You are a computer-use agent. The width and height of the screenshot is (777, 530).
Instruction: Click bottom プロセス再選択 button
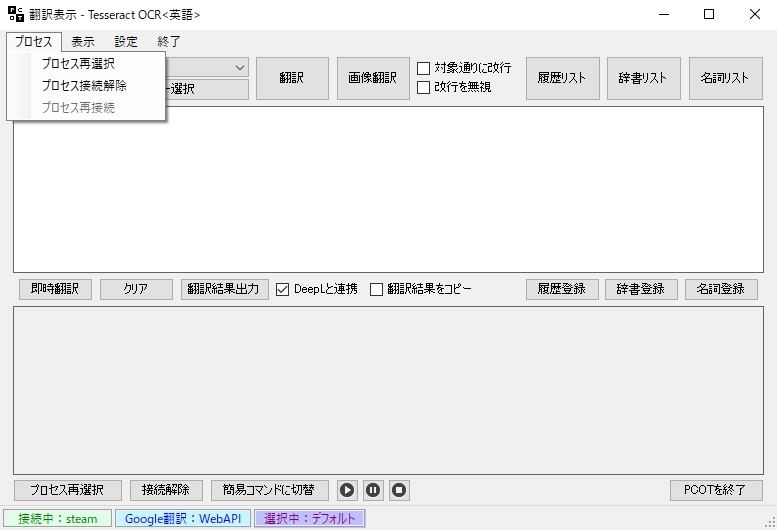tap(68, 490)
